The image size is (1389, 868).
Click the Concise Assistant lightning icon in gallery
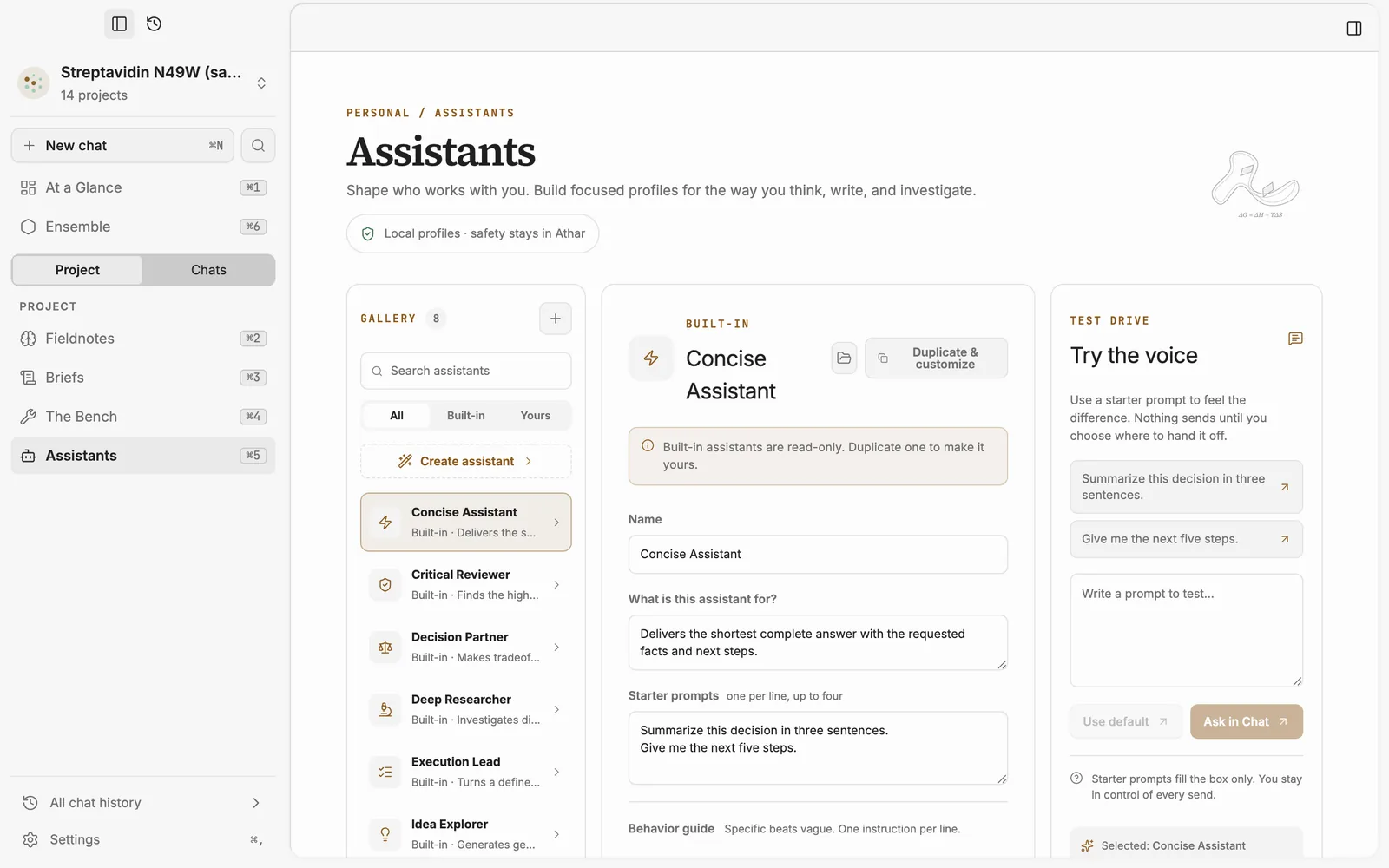tap(385, 523)
